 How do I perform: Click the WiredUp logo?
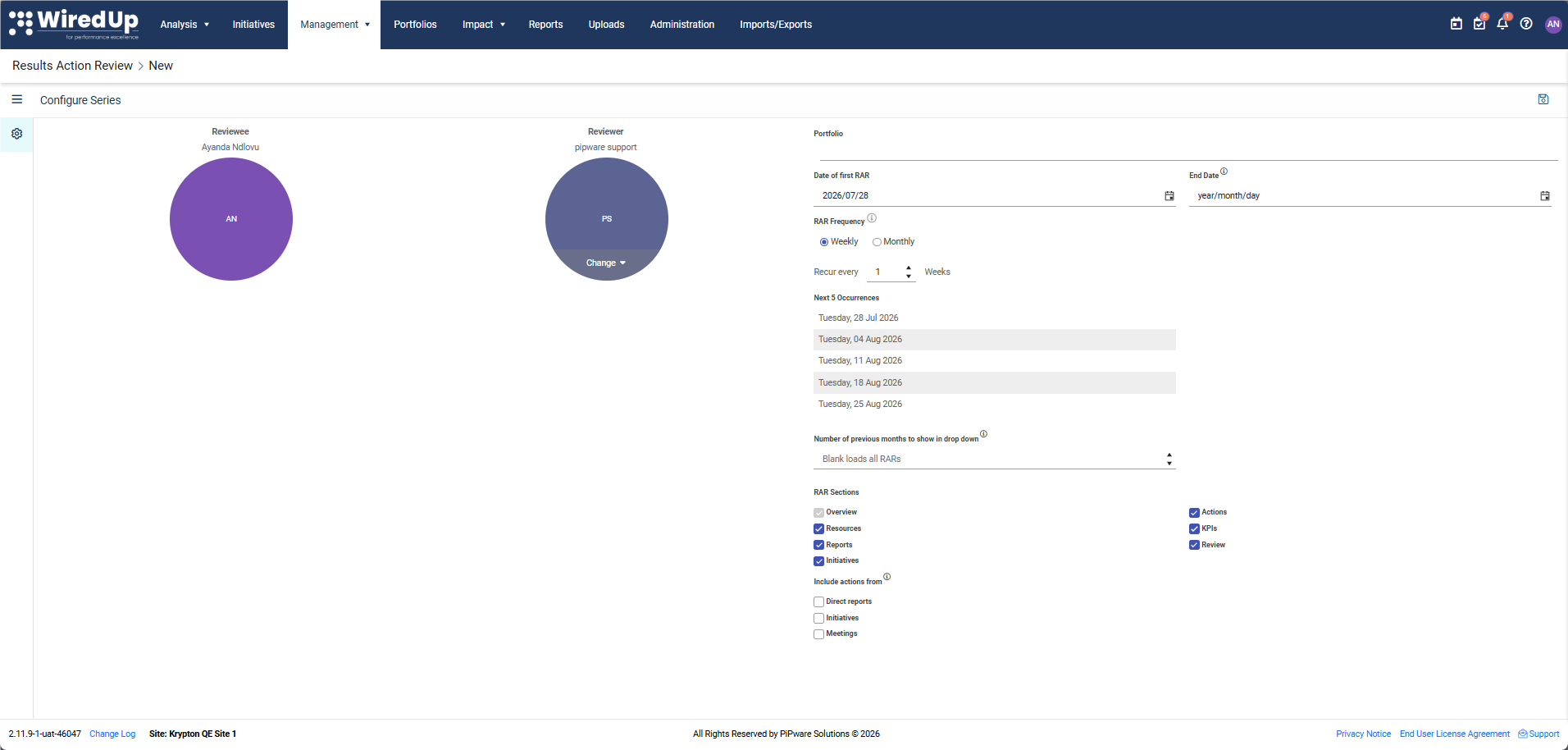point(74,24)
